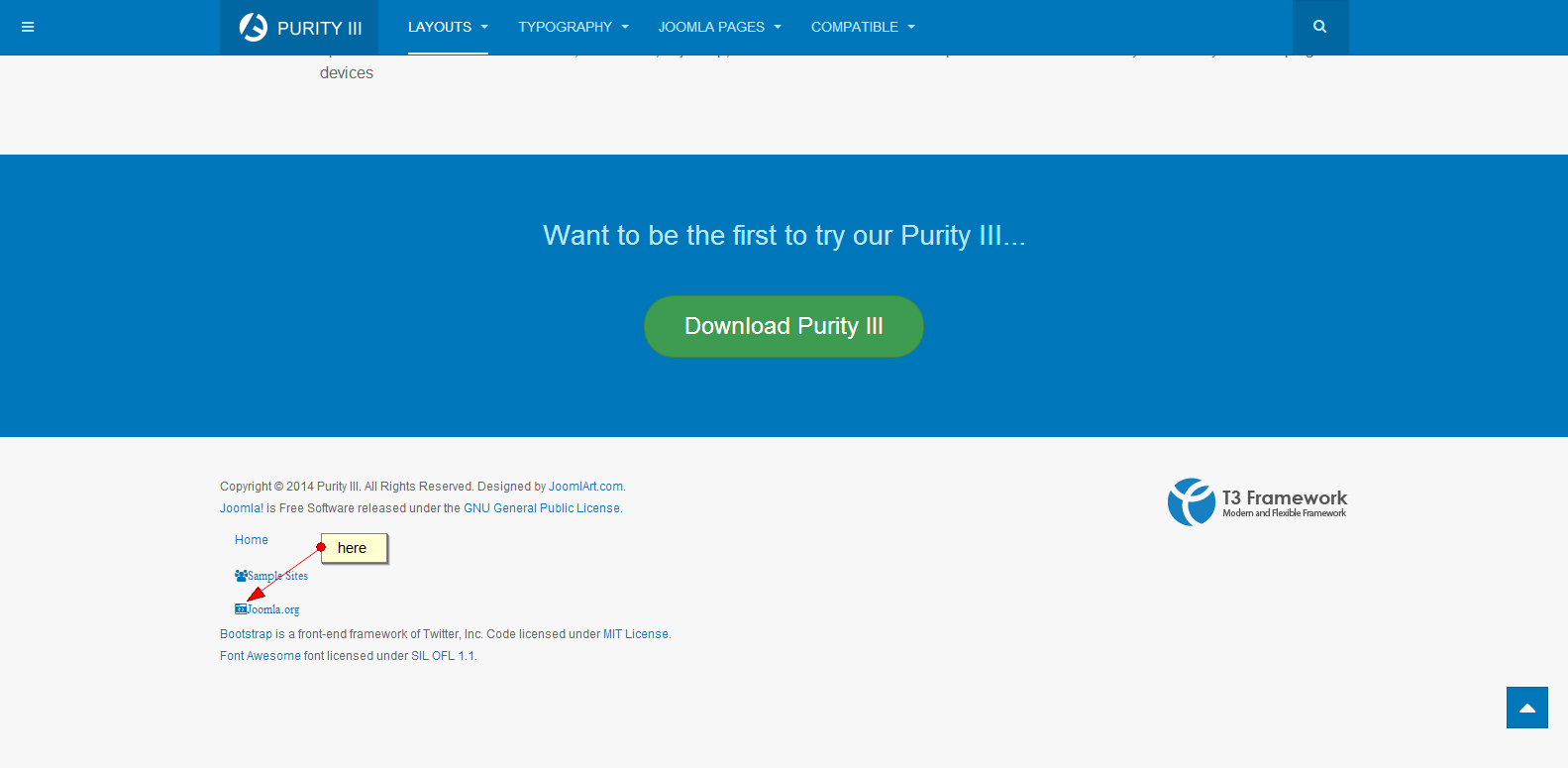
Task: Open the Sample Sites footer link
Action: [271, 576]
